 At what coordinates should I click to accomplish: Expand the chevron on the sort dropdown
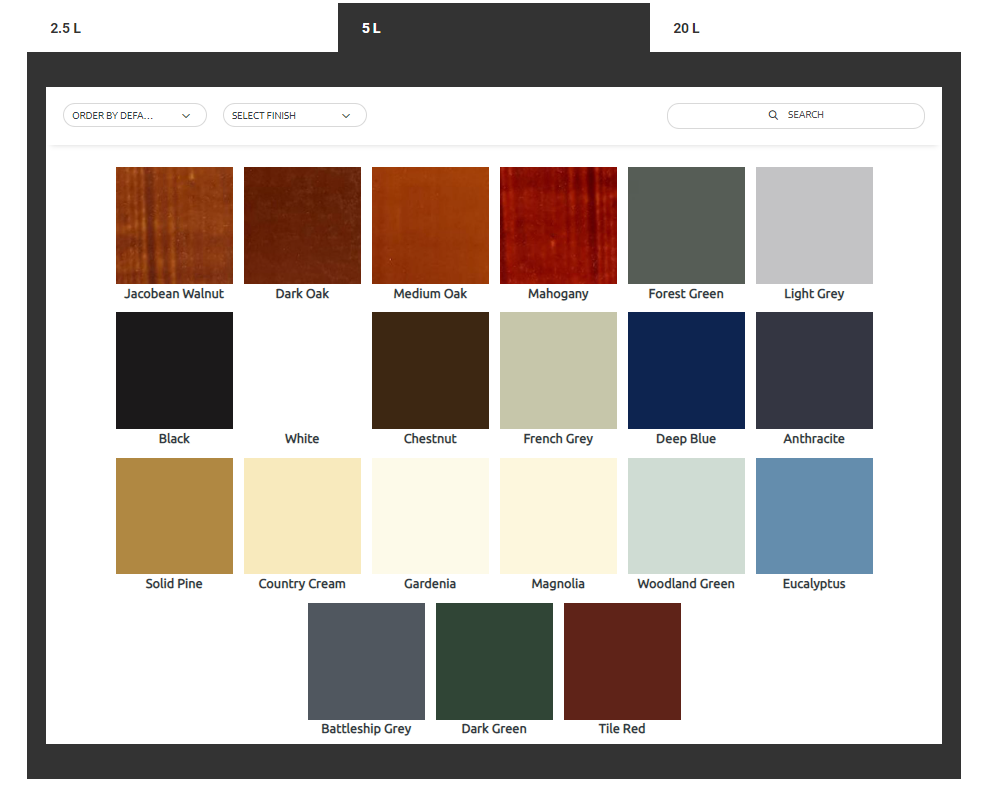(x=186, y=115)
